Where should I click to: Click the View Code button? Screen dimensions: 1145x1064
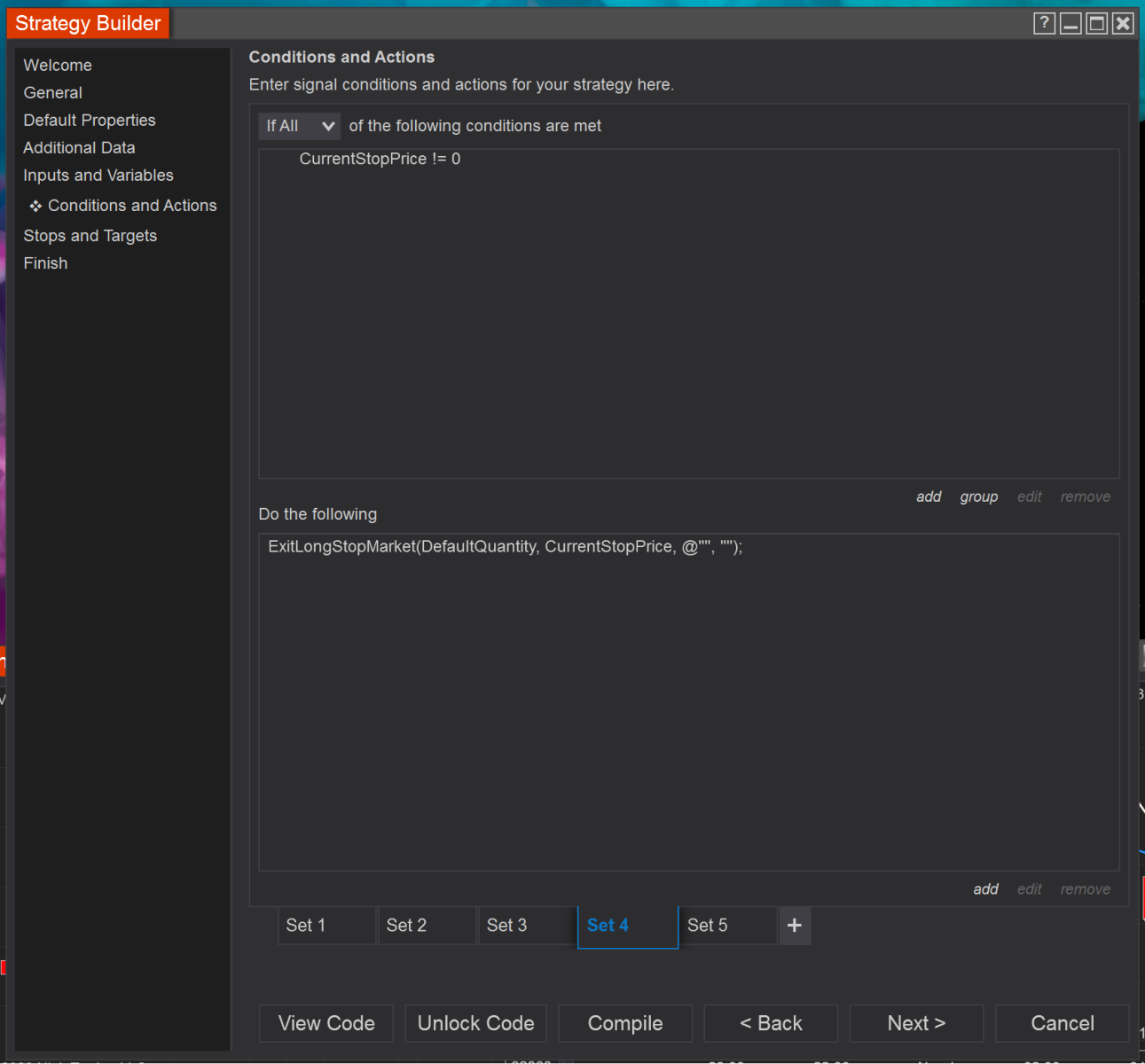coord(326,1023)
